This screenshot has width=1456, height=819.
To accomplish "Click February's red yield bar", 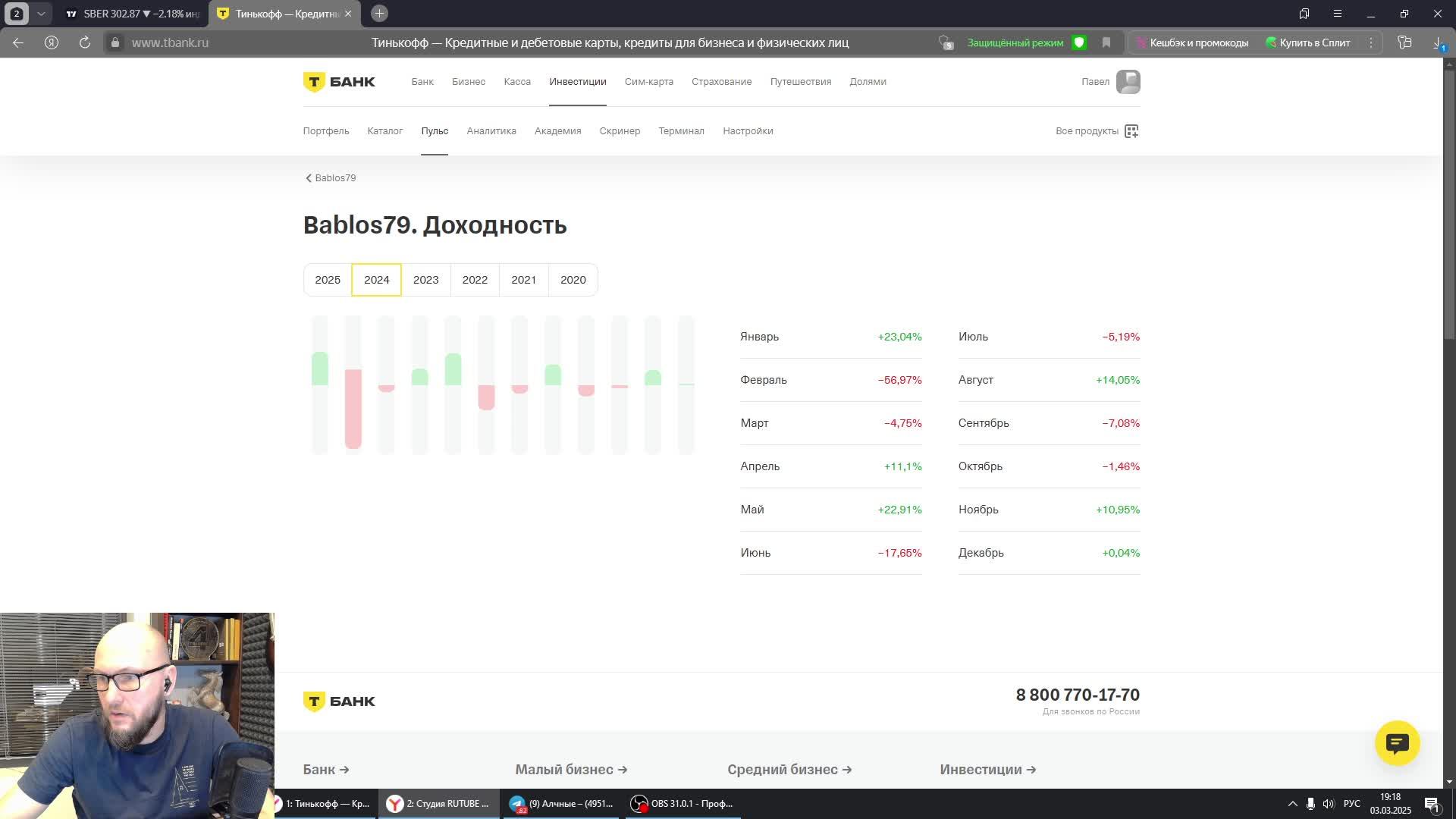I will click(x=353, y=408).
